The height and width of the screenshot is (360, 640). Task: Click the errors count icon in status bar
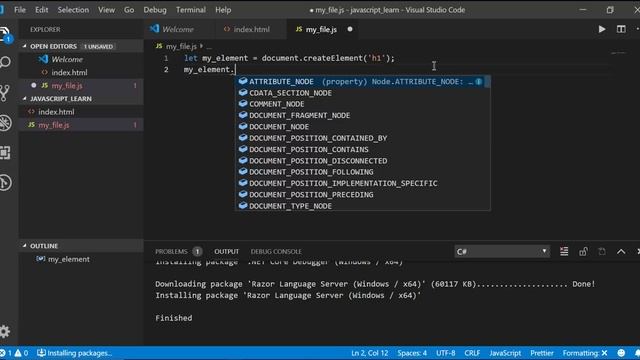(5, 353)
